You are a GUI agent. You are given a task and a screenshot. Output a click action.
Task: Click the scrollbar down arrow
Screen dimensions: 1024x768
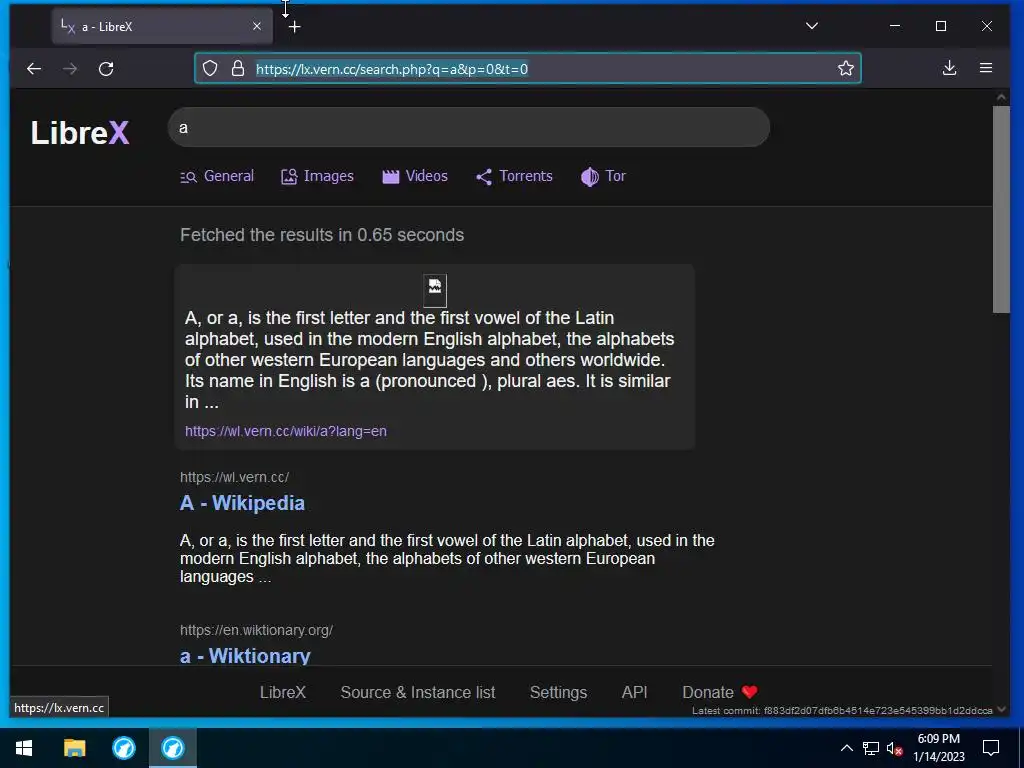[x=1001, y=709]
